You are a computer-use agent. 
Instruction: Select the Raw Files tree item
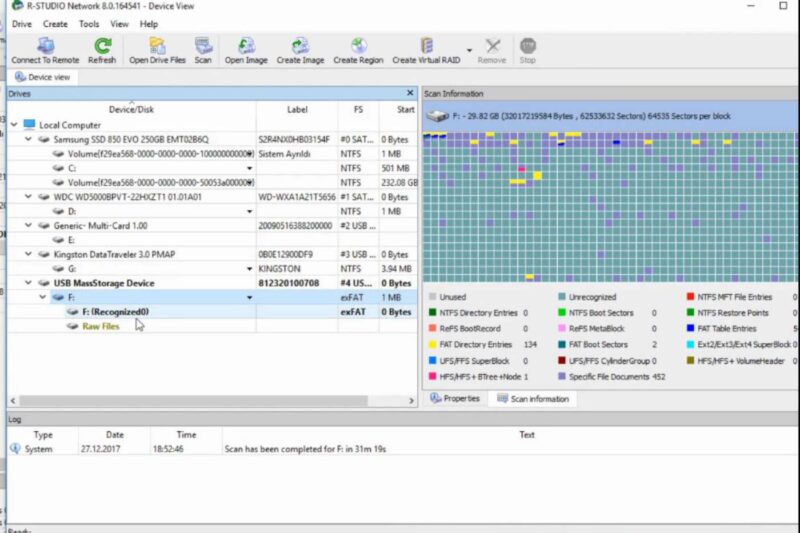click(101, 326)
